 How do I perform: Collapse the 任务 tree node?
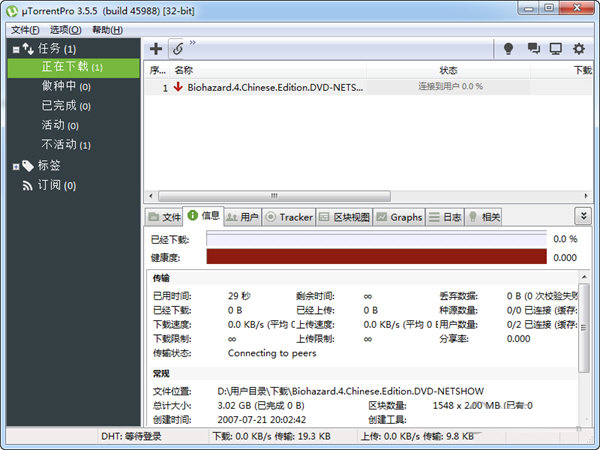tap(16, 49)
